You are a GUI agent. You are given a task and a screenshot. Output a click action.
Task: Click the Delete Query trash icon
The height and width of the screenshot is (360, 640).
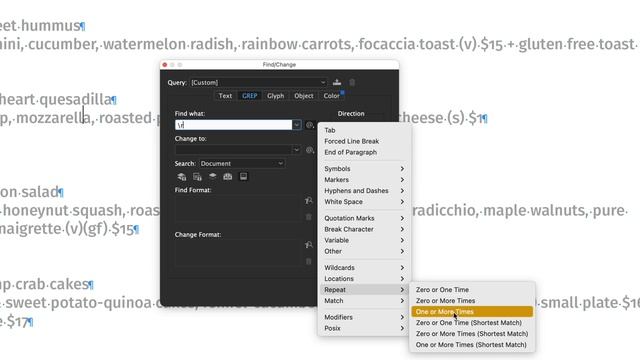352,82
